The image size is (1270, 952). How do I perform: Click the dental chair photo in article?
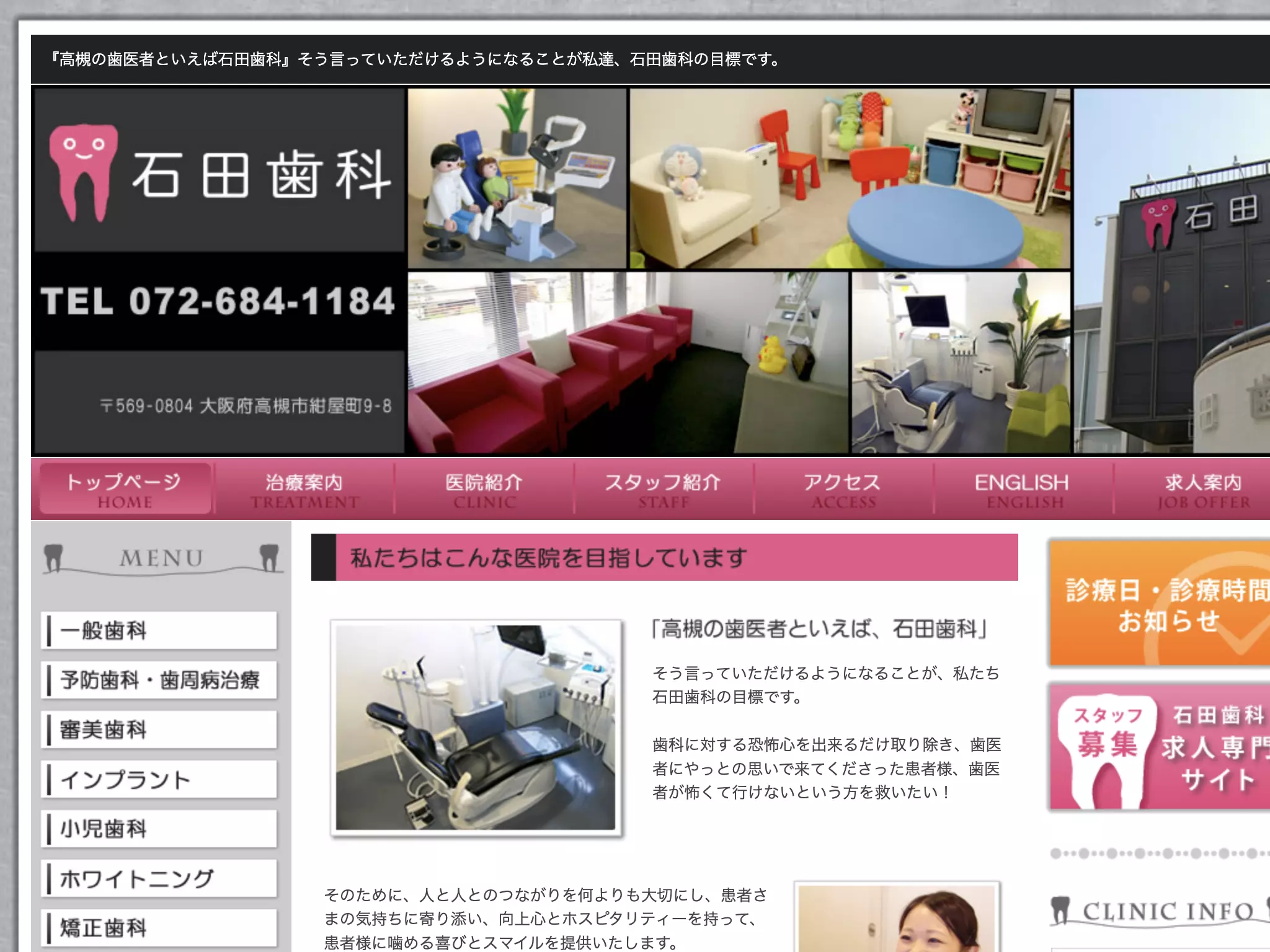tap(476, 728)
